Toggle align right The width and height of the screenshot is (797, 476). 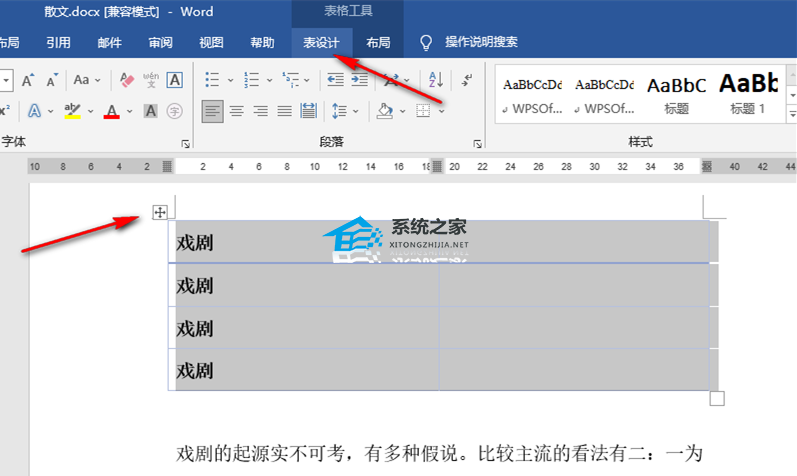click(x=261, y=110)
